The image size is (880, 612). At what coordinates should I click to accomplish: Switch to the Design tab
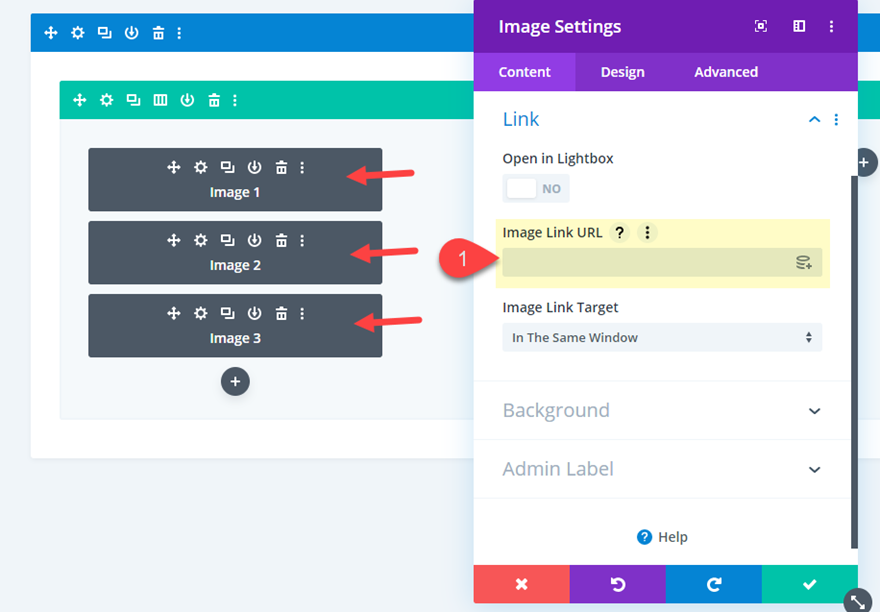point(622,71)
